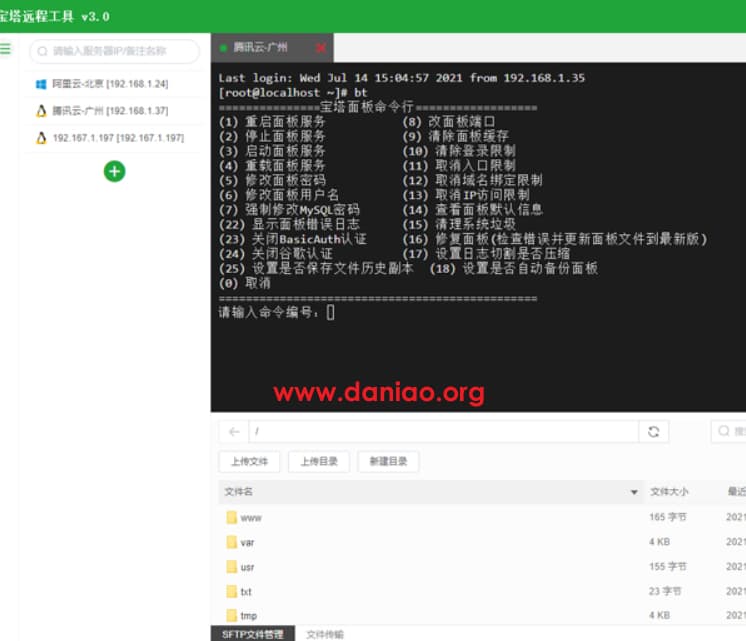The width and height of the screenshot is (746, 641).
Task: Open the var folder
Action: tap(240, 542)
